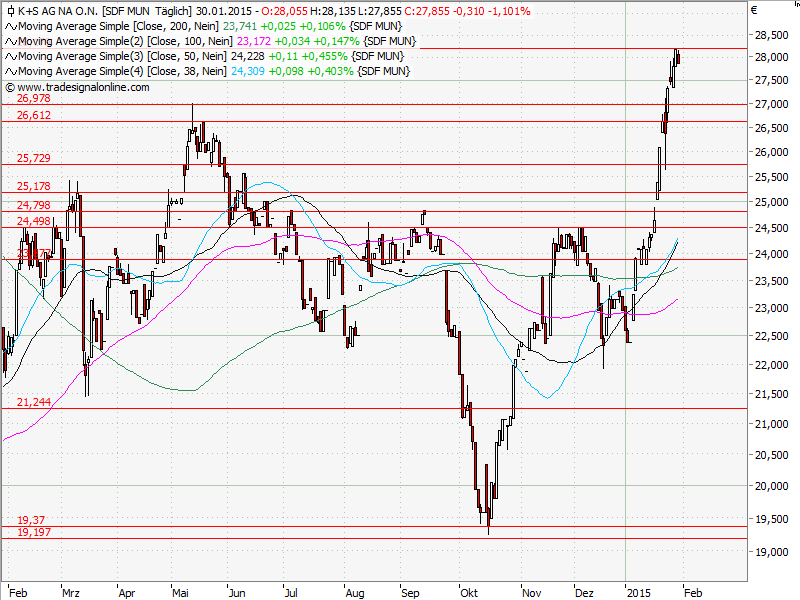
Task: Click the small arrow icon at top-right corner
Action: pyautogui.click(x=753, y=11)
